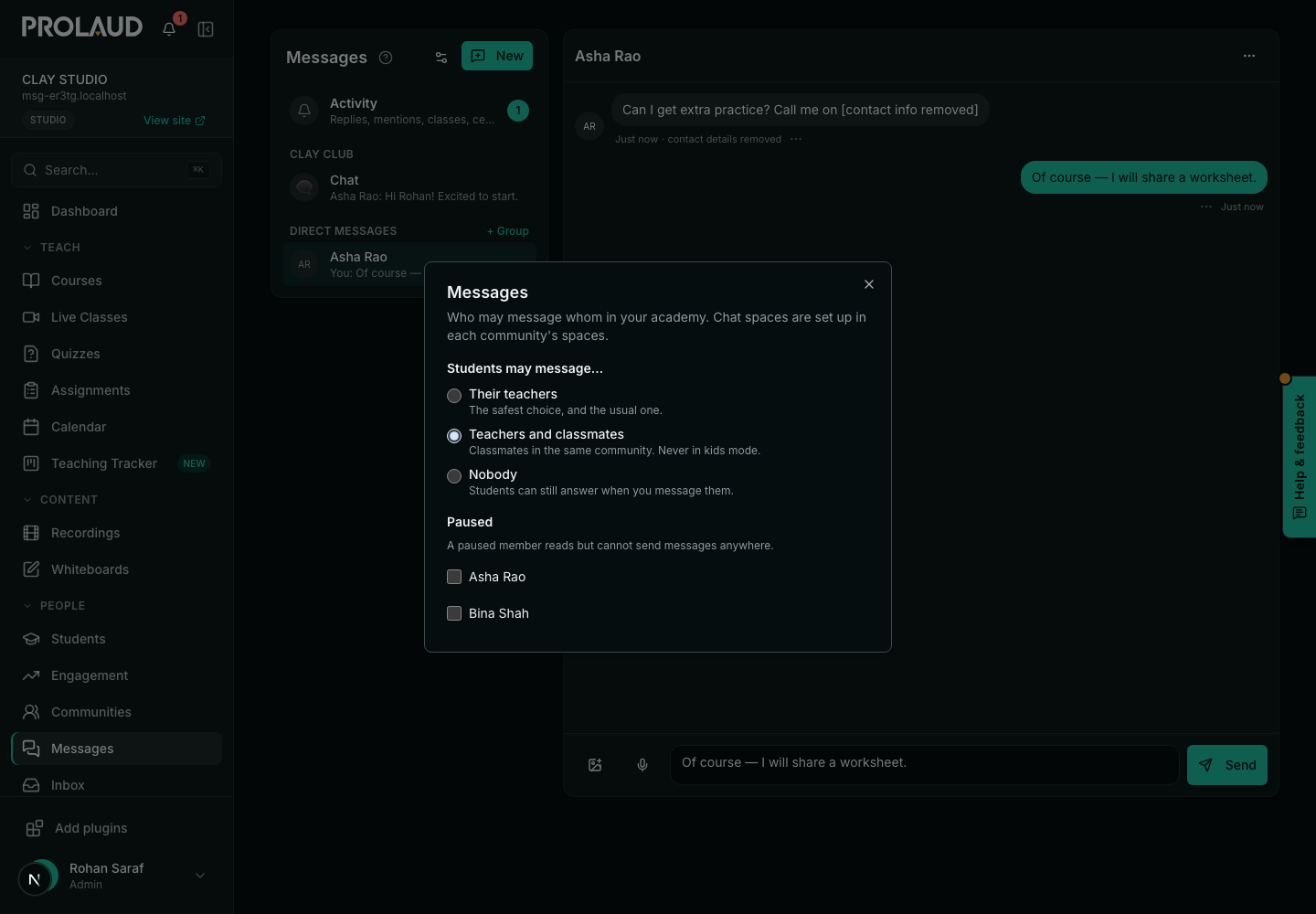Click Add plugins grid icon
This screenshot has height=914, width=1316.
(35, 828)
